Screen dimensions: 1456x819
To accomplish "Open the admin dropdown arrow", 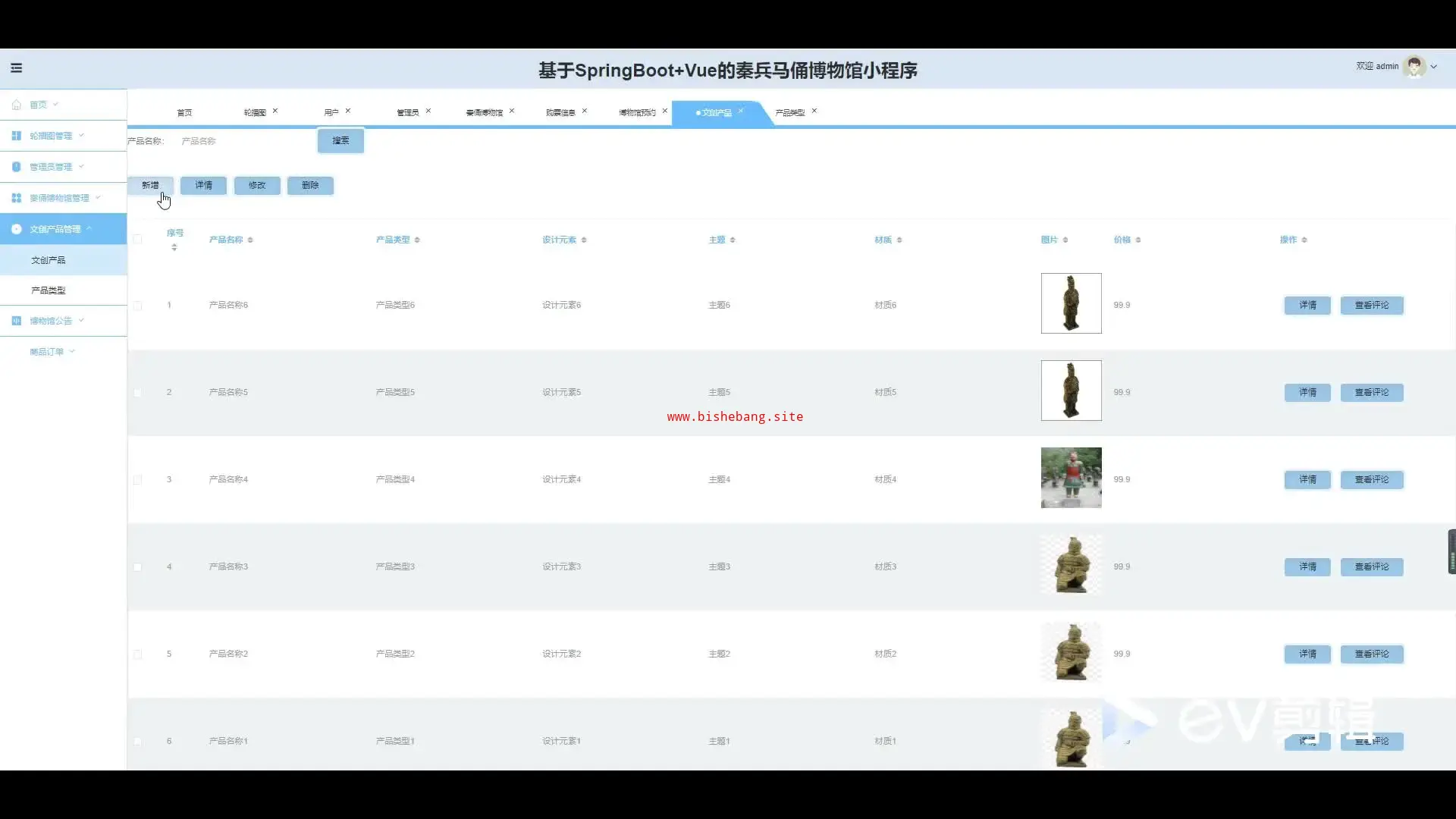I will (1434, 67).
